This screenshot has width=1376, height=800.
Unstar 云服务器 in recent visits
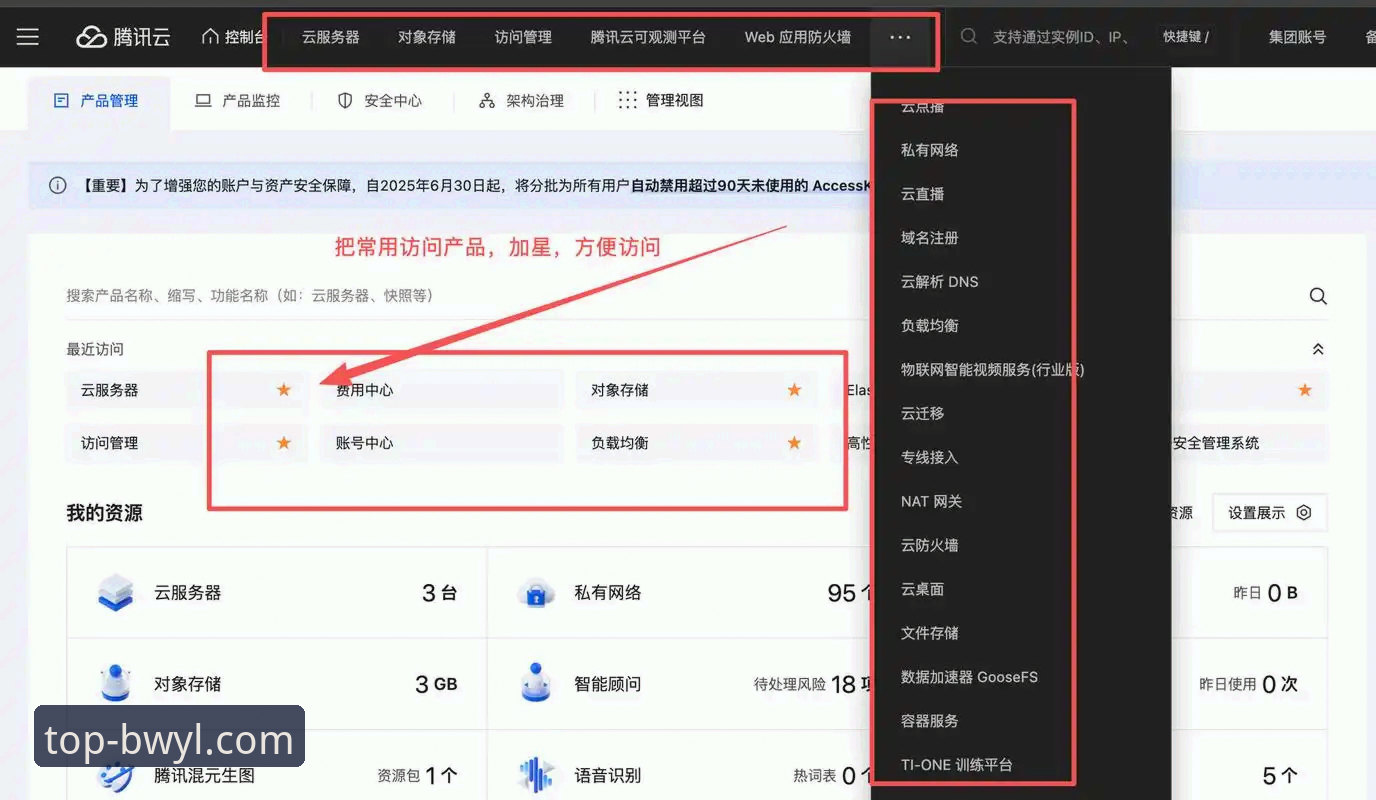click(284, 390)
